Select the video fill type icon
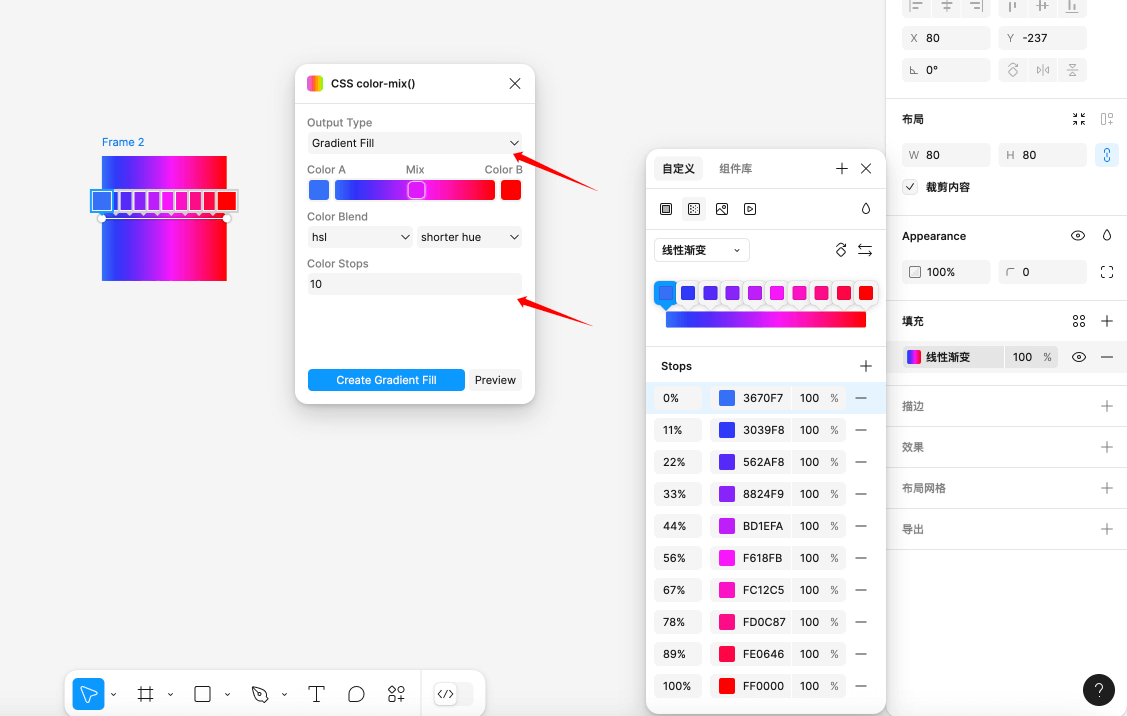 coord(751,209)
